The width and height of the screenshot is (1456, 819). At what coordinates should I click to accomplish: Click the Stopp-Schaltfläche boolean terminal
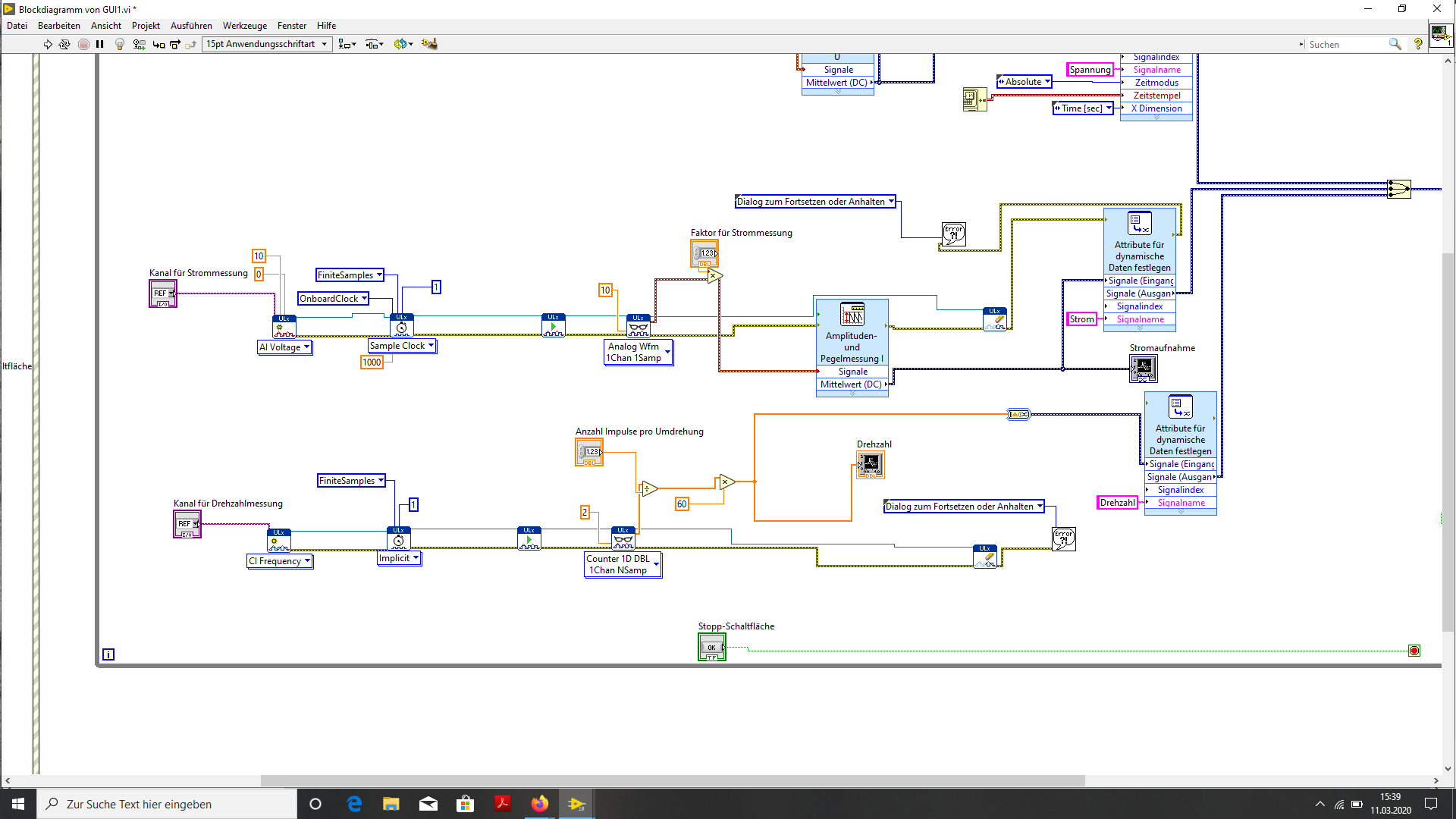point(711,648)
